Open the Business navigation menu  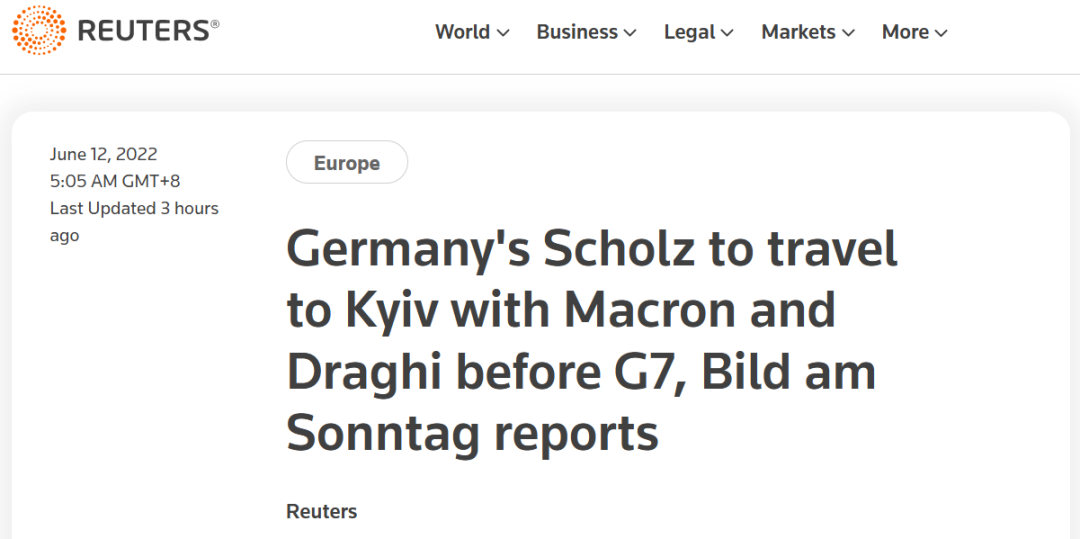tap(577, 32)
